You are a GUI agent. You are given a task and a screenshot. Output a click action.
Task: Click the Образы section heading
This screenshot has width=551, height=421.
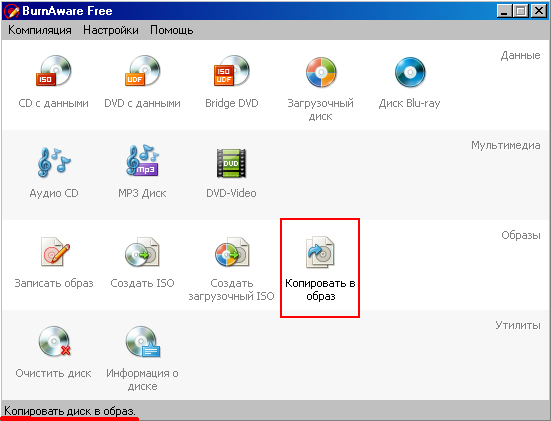coord(521,235)
